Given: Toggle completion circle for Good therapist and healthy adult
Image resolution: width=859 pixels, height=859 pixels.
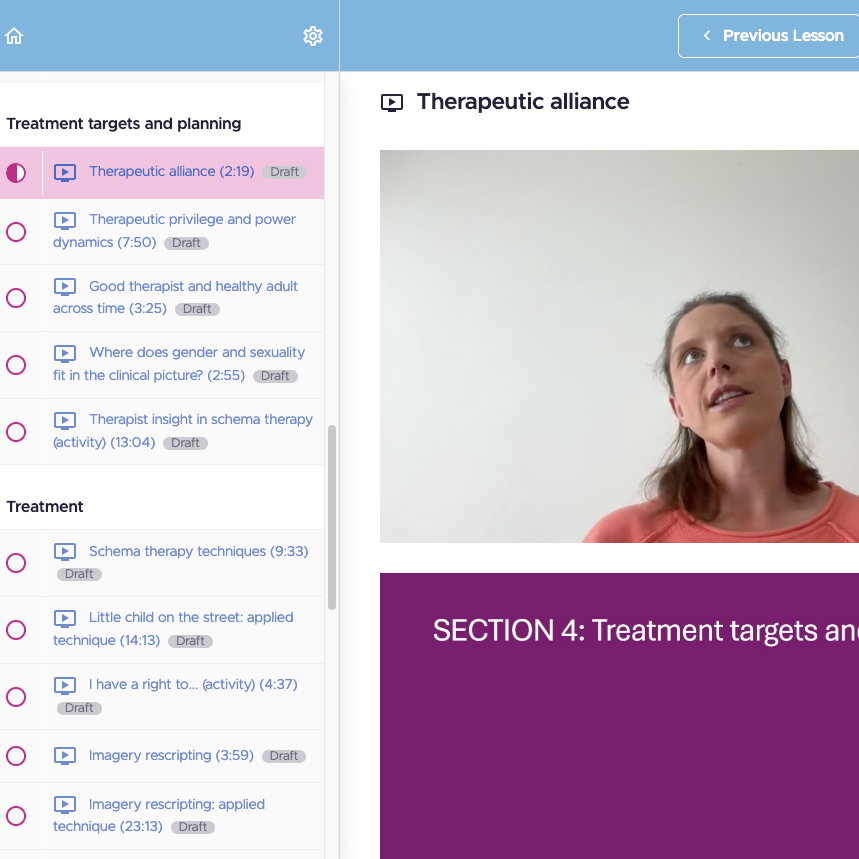Looking at the screenshot, I should point(16,298).
